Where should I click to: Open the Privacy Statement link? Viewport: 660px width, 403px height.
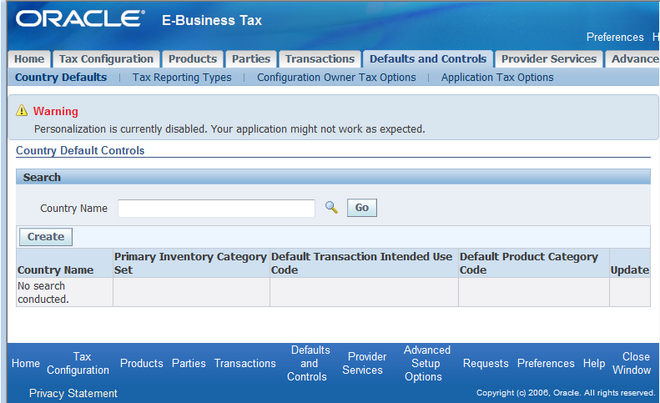(x=73, y=393)
